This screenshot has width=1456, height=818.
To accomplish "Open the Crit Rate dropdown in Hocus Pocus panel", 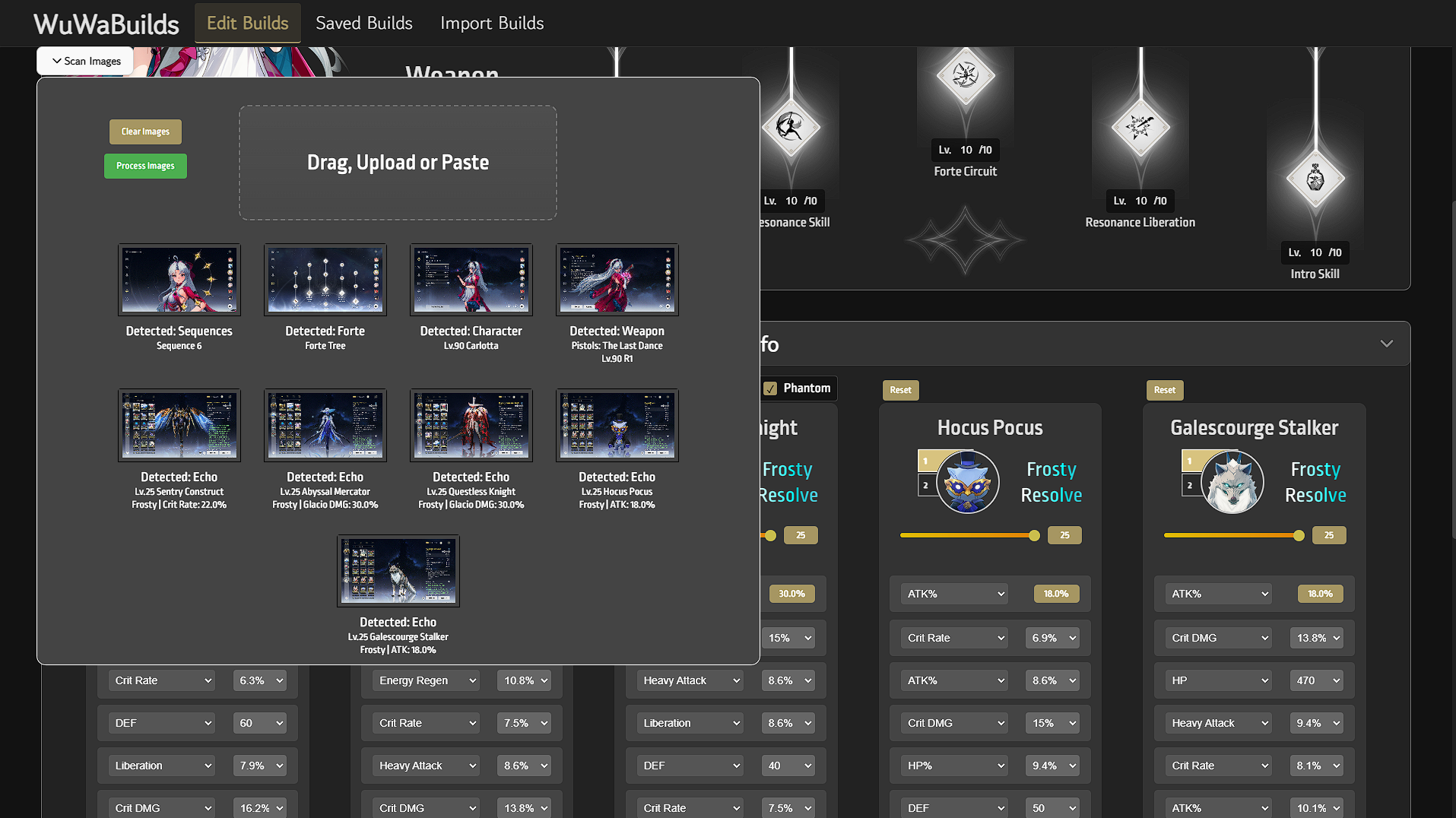I will click(x=953, y=638).
